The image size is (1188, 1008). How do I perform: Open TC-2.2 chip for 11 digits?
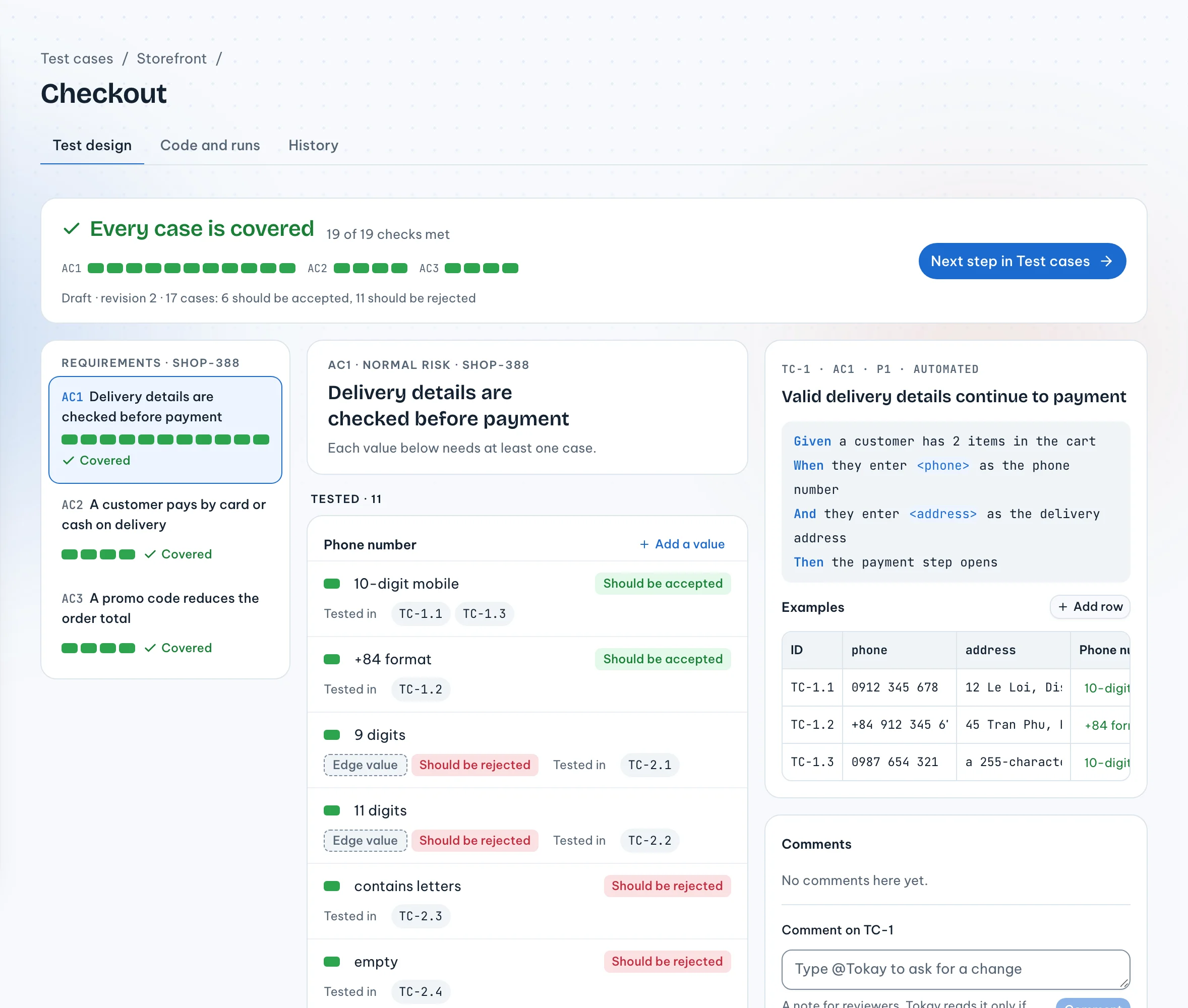(x=649, y=840)
